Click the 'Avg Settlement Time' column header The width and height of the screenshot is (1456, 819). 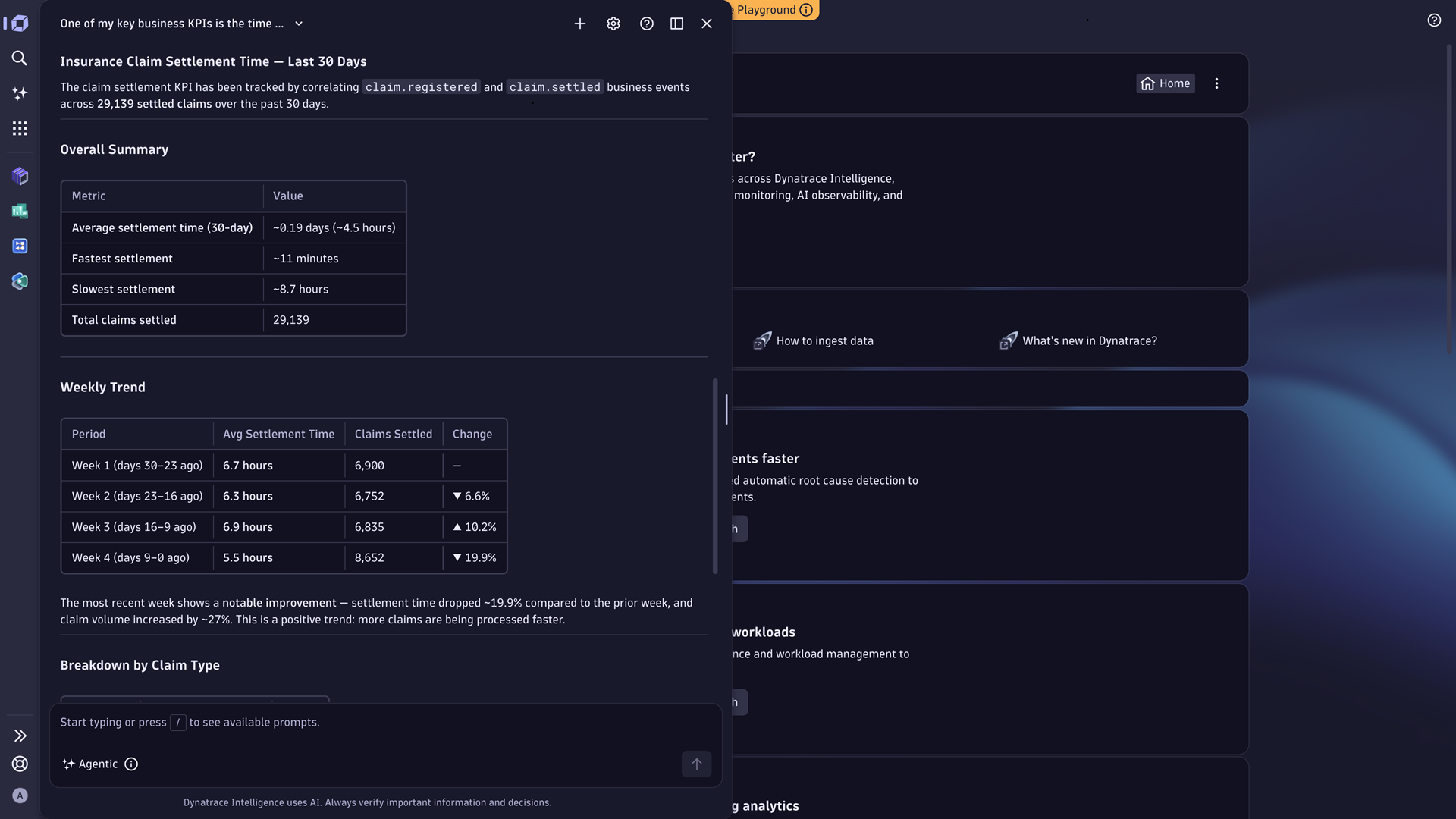[278, 435]
